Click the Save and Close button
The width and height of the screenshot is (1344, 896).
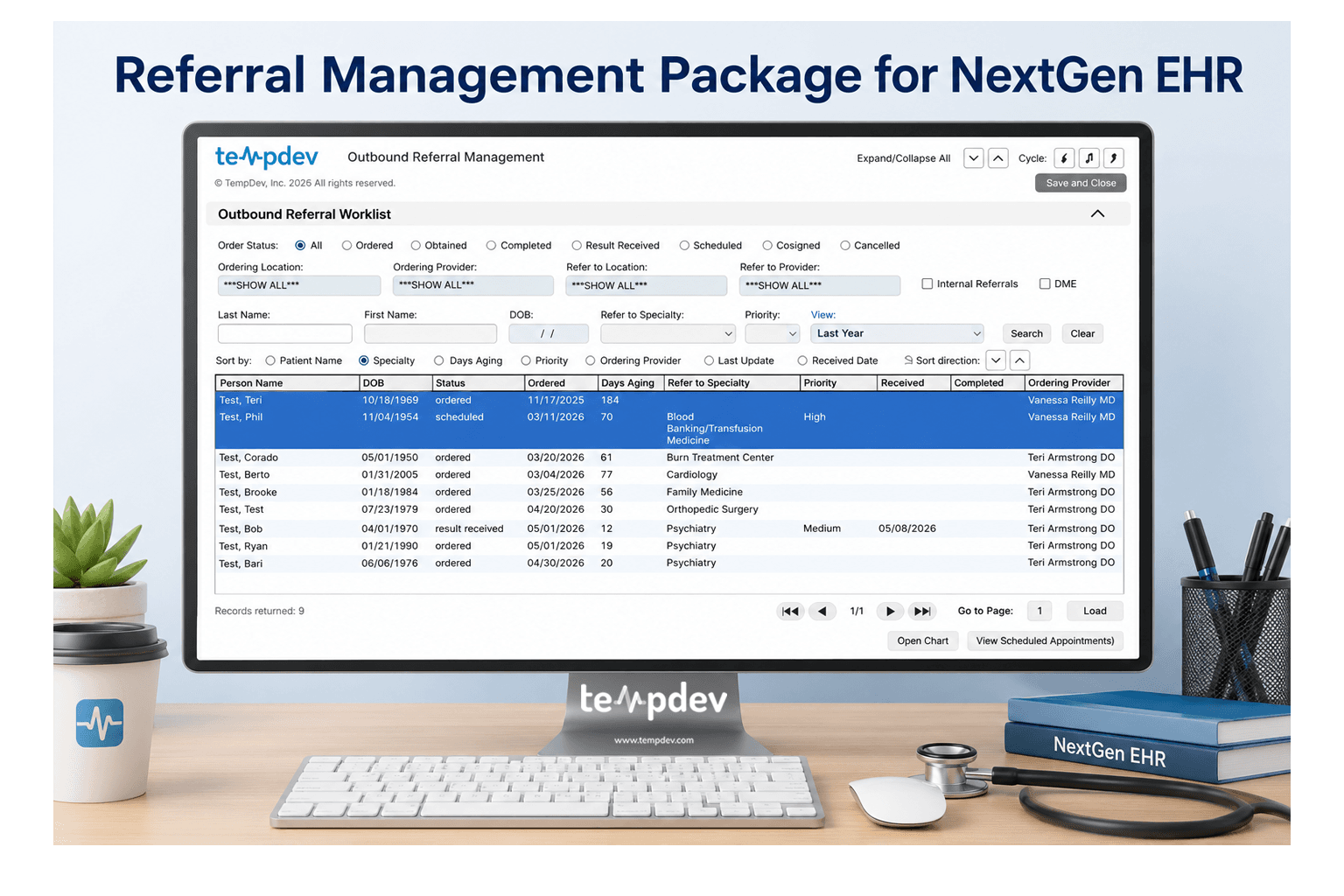pyautogui.click(x=1081, y=183)
